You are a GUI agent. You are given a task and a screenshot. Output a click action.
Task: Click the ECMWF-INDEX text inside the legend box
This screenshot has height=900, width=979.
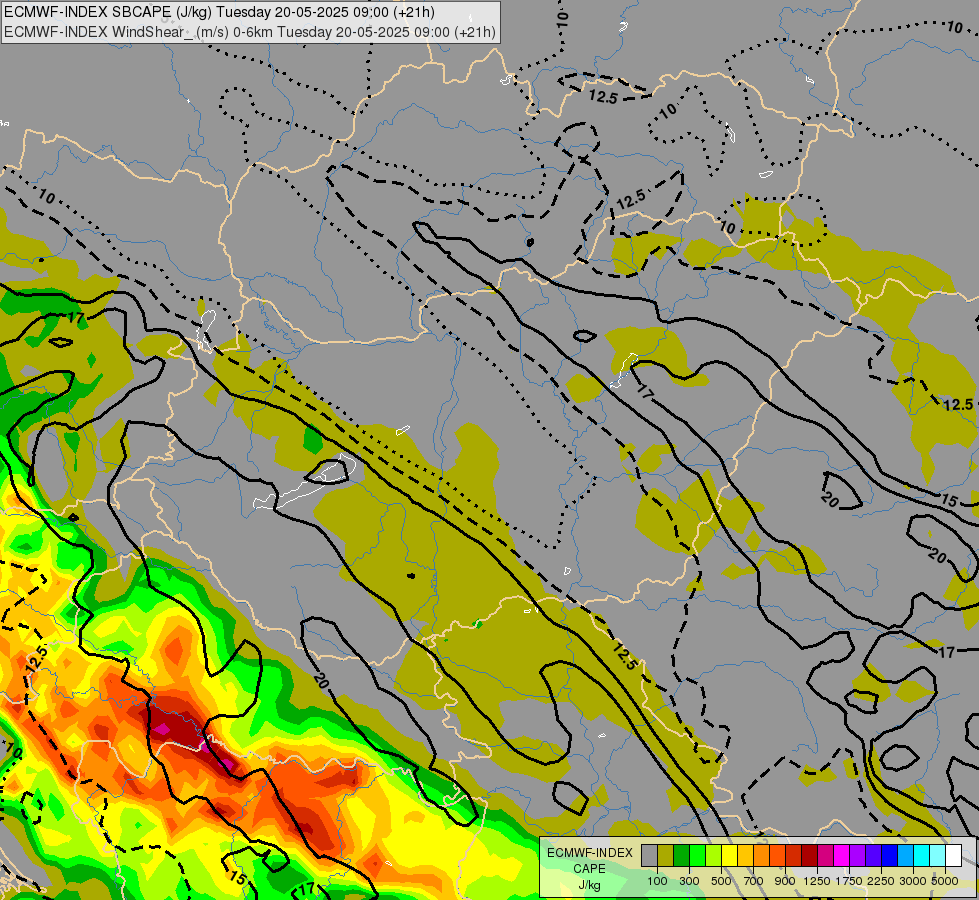(589, 853)
